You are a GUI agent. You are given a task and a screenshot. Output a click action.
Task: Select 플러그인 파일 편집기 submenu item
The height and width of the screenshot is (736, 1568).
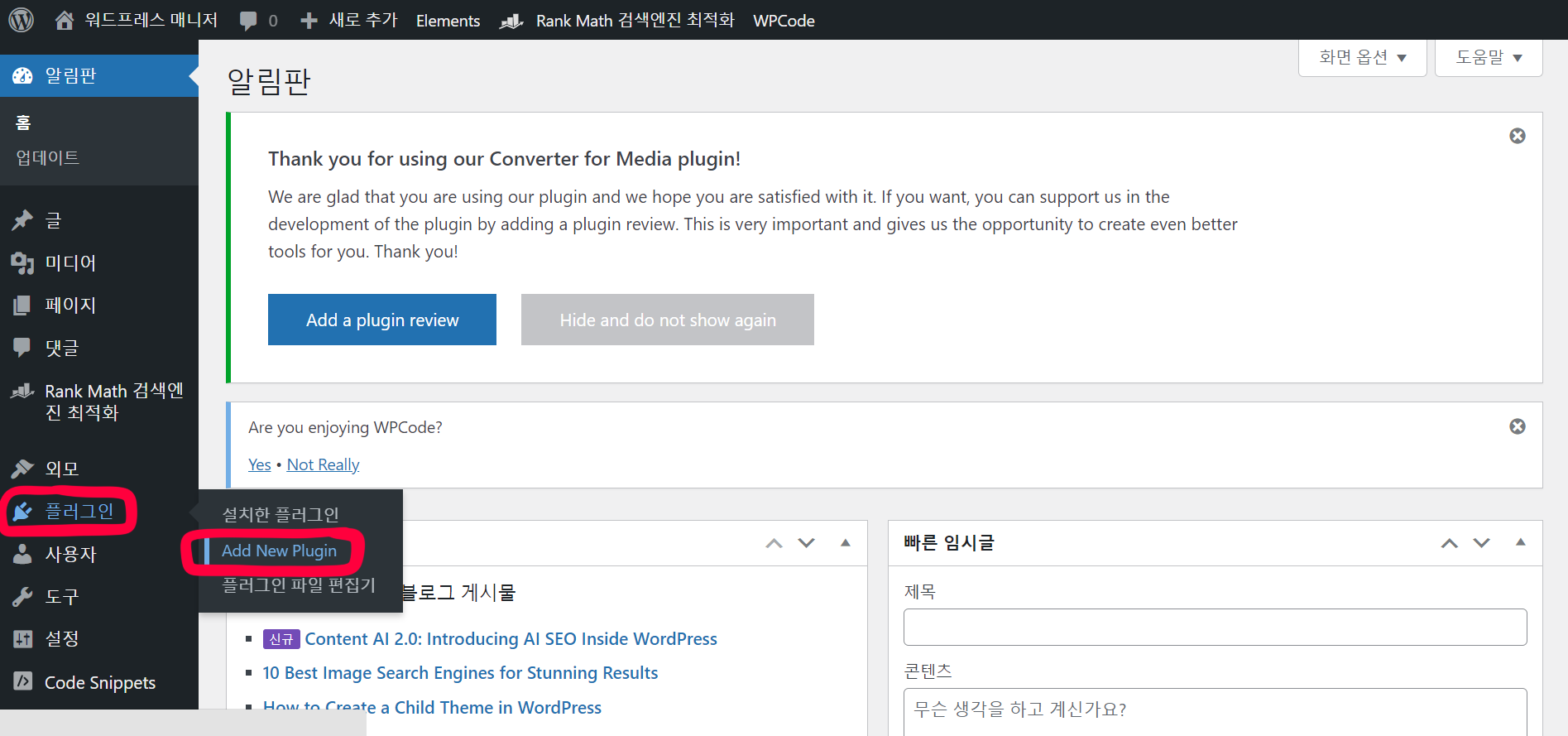click(299, 585)
